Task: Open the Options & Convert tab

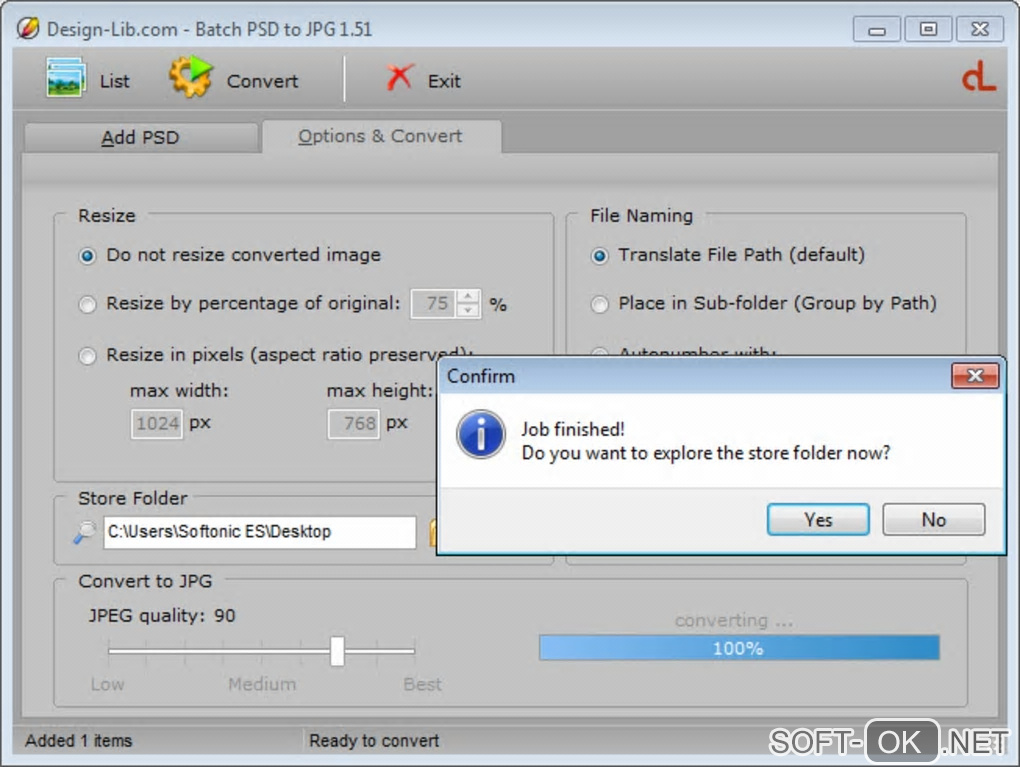Action: (381, 136)
